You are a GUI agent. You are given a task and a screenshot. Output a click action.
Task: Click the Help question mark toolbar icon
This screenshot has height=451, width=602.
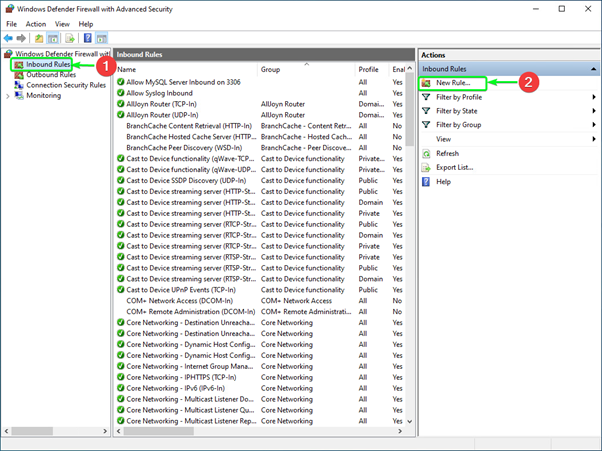pos(88,38)
